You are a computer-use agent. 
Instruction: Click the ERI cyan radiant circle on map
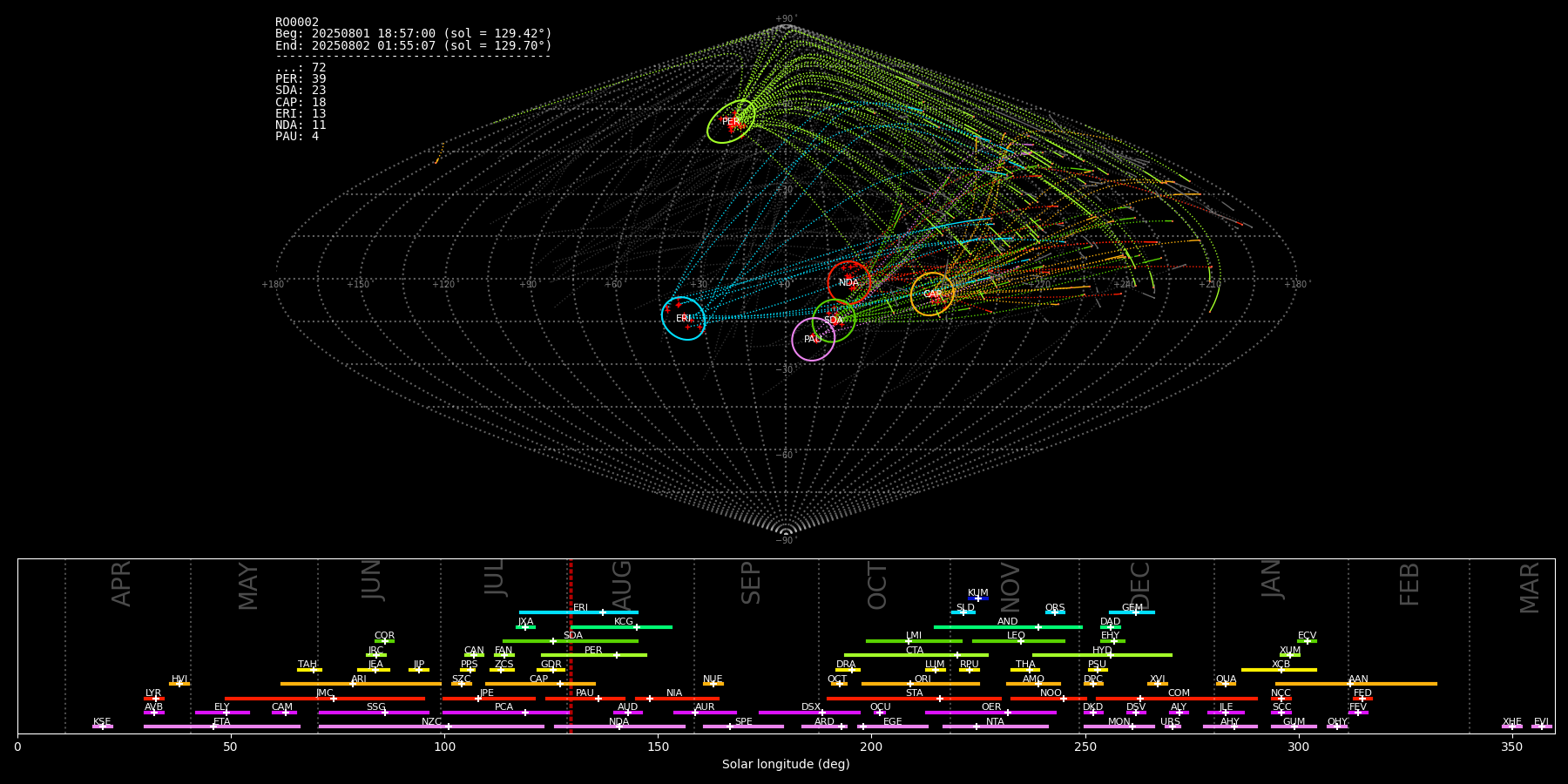point(684,318)
